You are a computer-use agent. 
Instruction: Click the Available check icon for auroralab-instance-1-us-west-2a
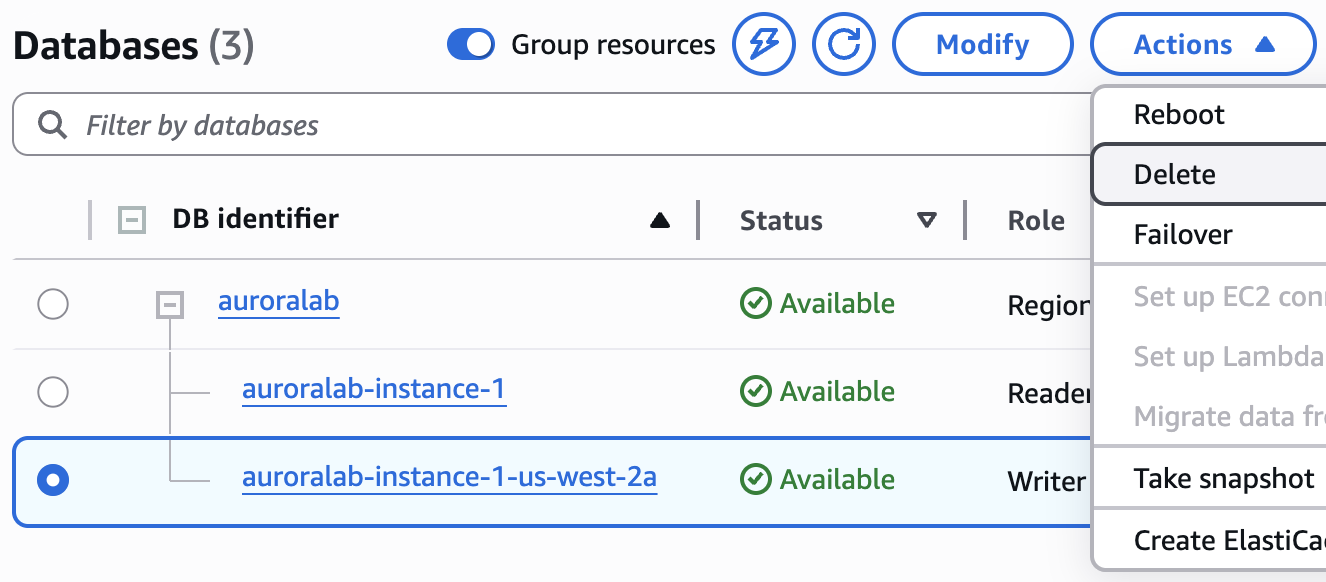click(x=755, y=479)
